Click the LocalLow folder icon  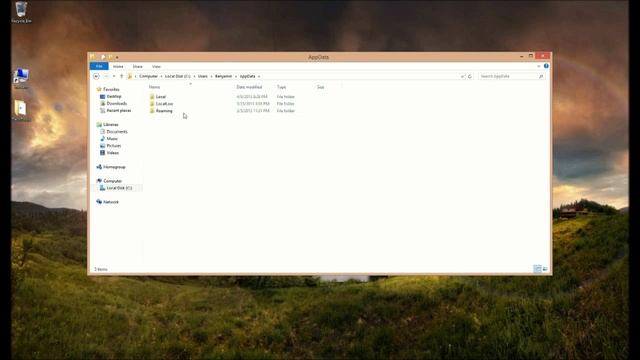[152, 104]
